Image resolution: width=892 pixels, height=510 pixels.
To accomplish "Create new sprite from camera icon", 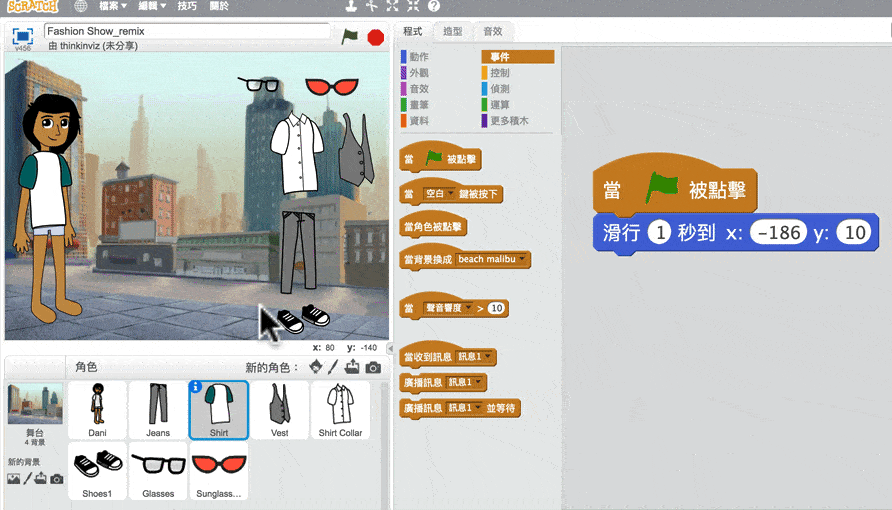I will tap(373, 368).
